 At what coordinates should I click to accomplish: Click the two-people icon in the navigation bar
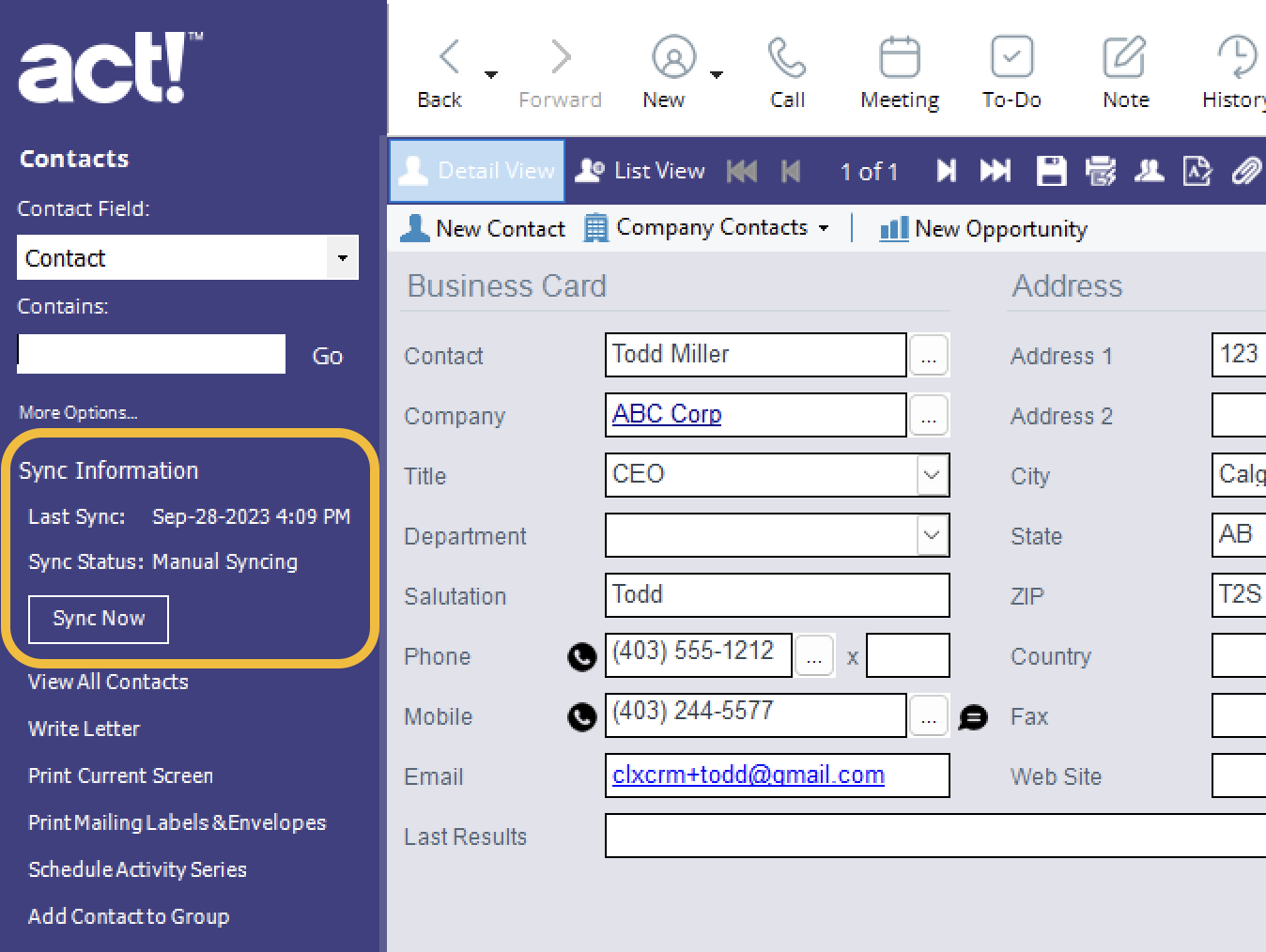click(x=1150, y=171)
